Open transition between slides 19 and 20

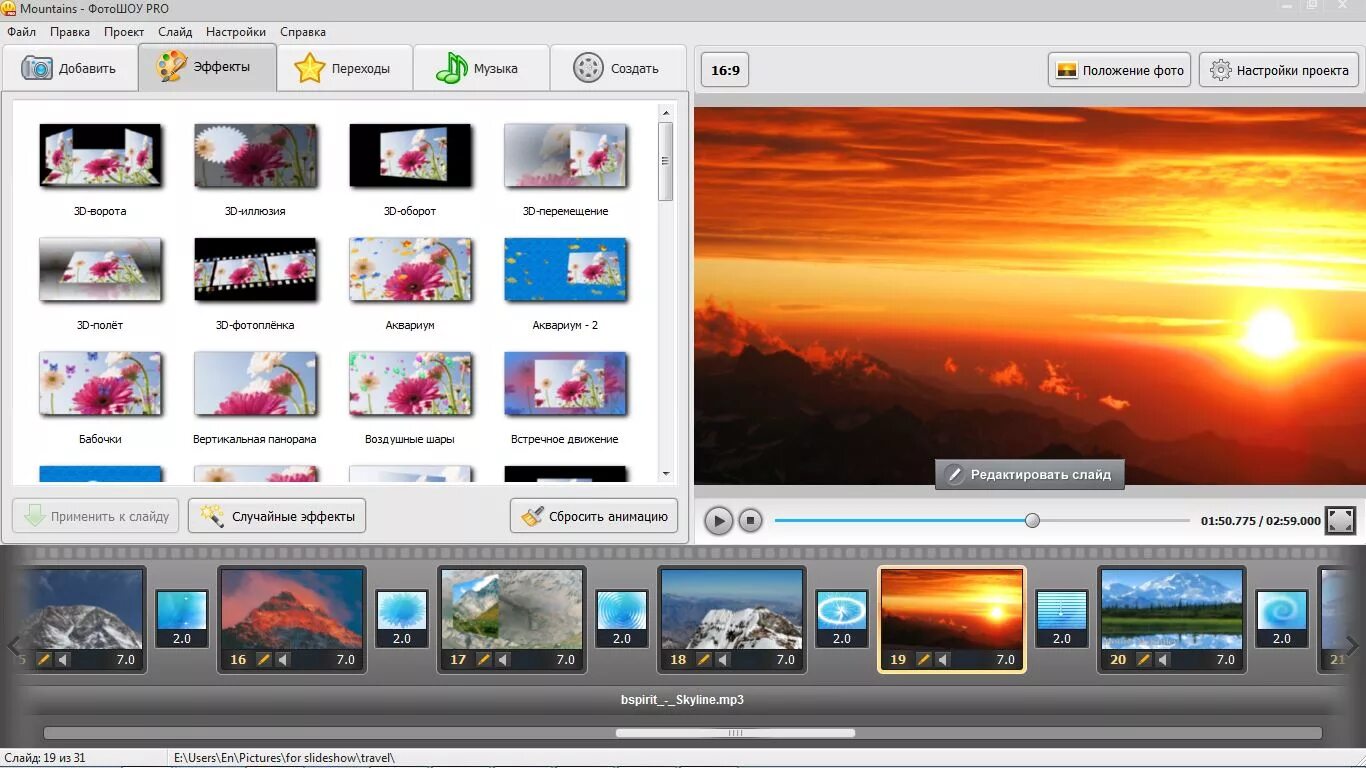(x=1062, y=618)
